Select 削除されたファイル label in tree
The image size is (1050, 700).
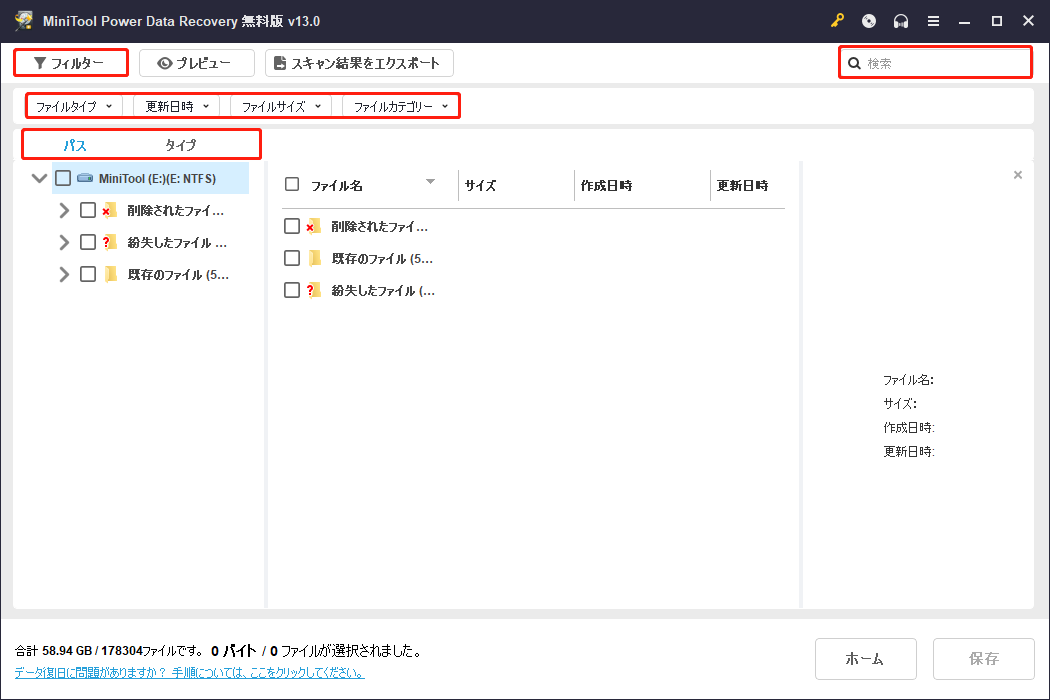pos(175,210)
